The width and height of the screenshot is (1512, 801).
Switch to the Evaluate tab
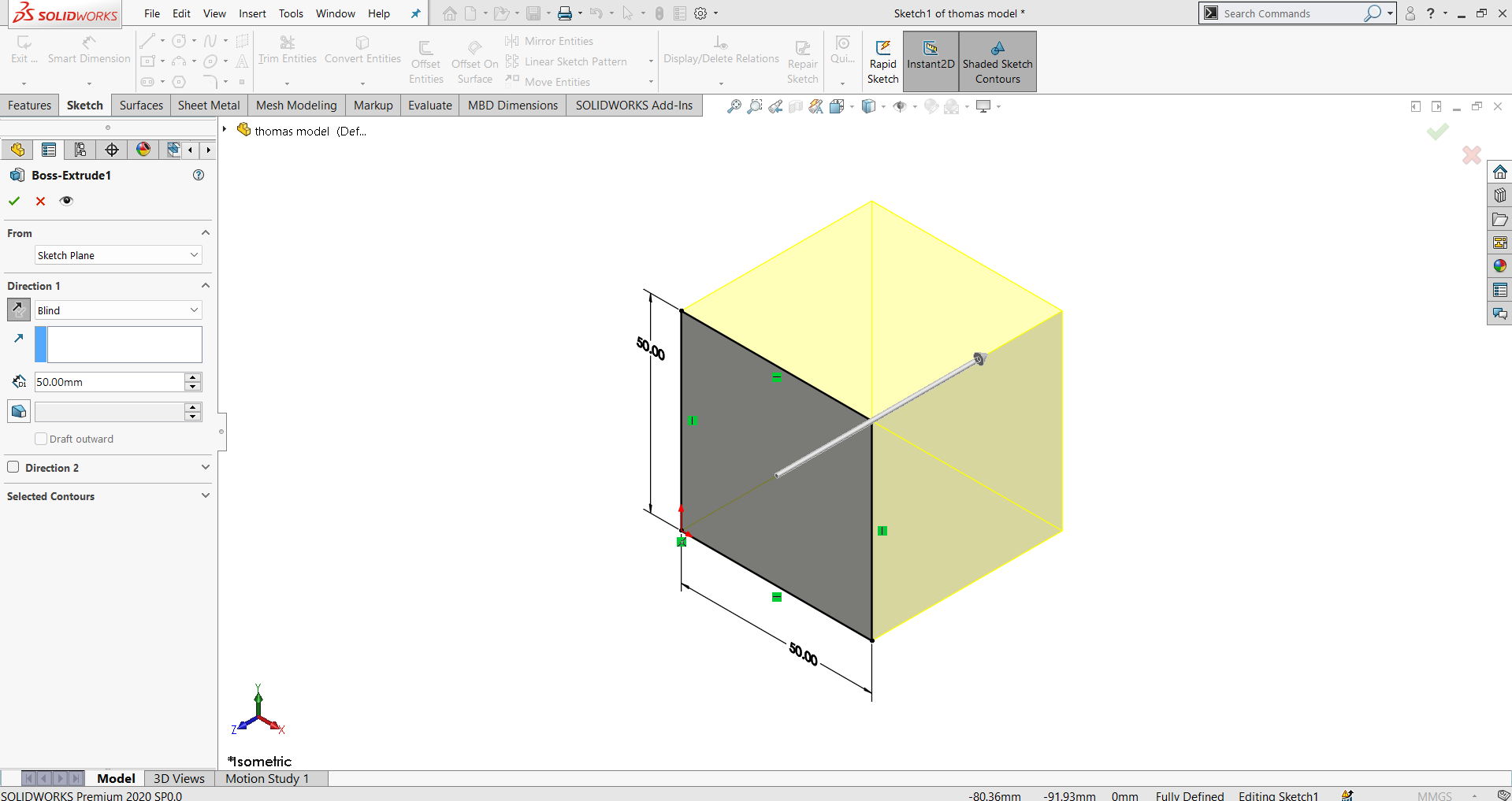[429, 106]
